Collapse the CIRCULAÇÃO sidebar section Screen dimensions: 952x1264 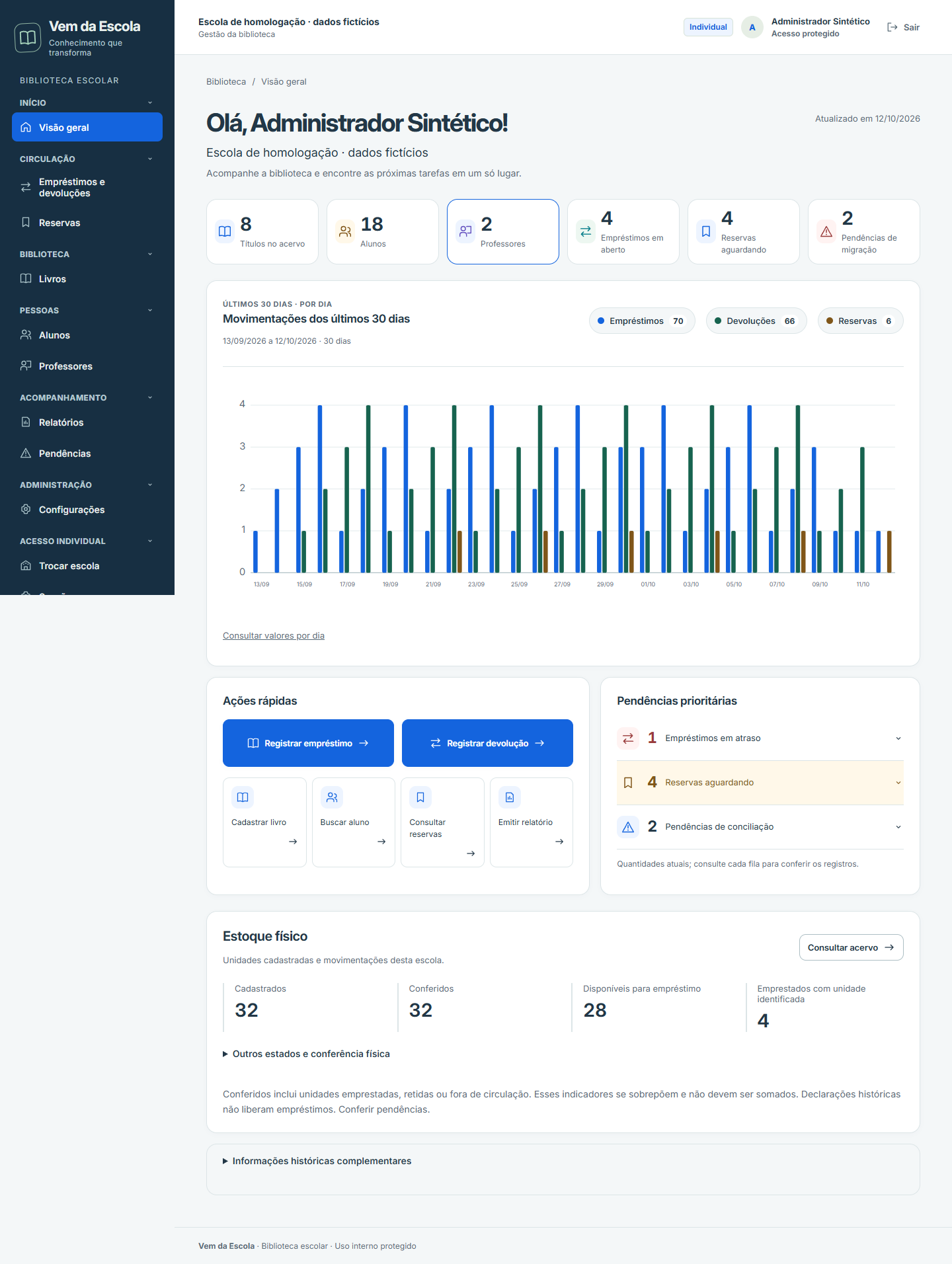[87, 159]
